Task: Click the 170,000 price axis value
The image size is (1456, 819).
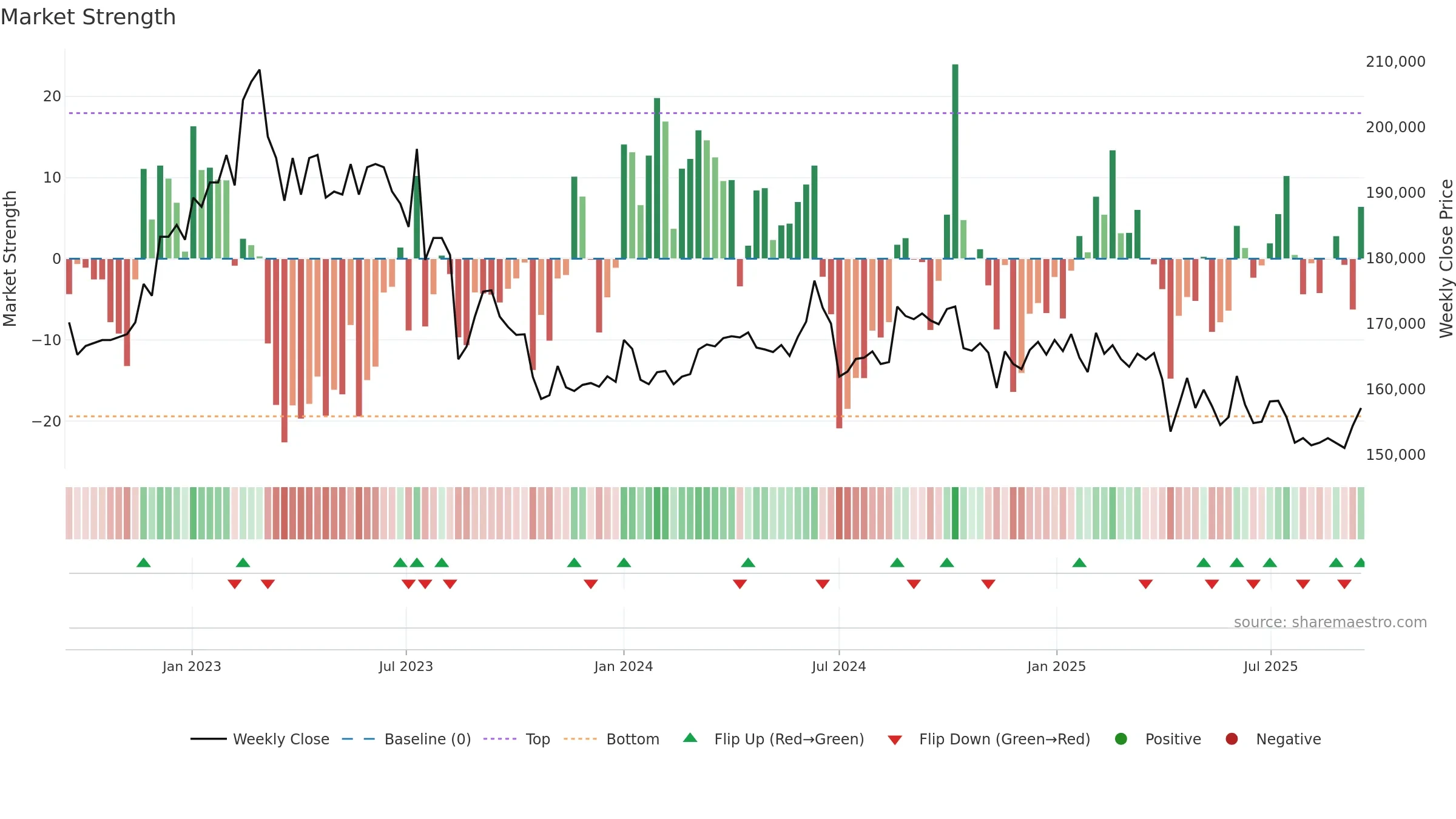Action: 1395,324
